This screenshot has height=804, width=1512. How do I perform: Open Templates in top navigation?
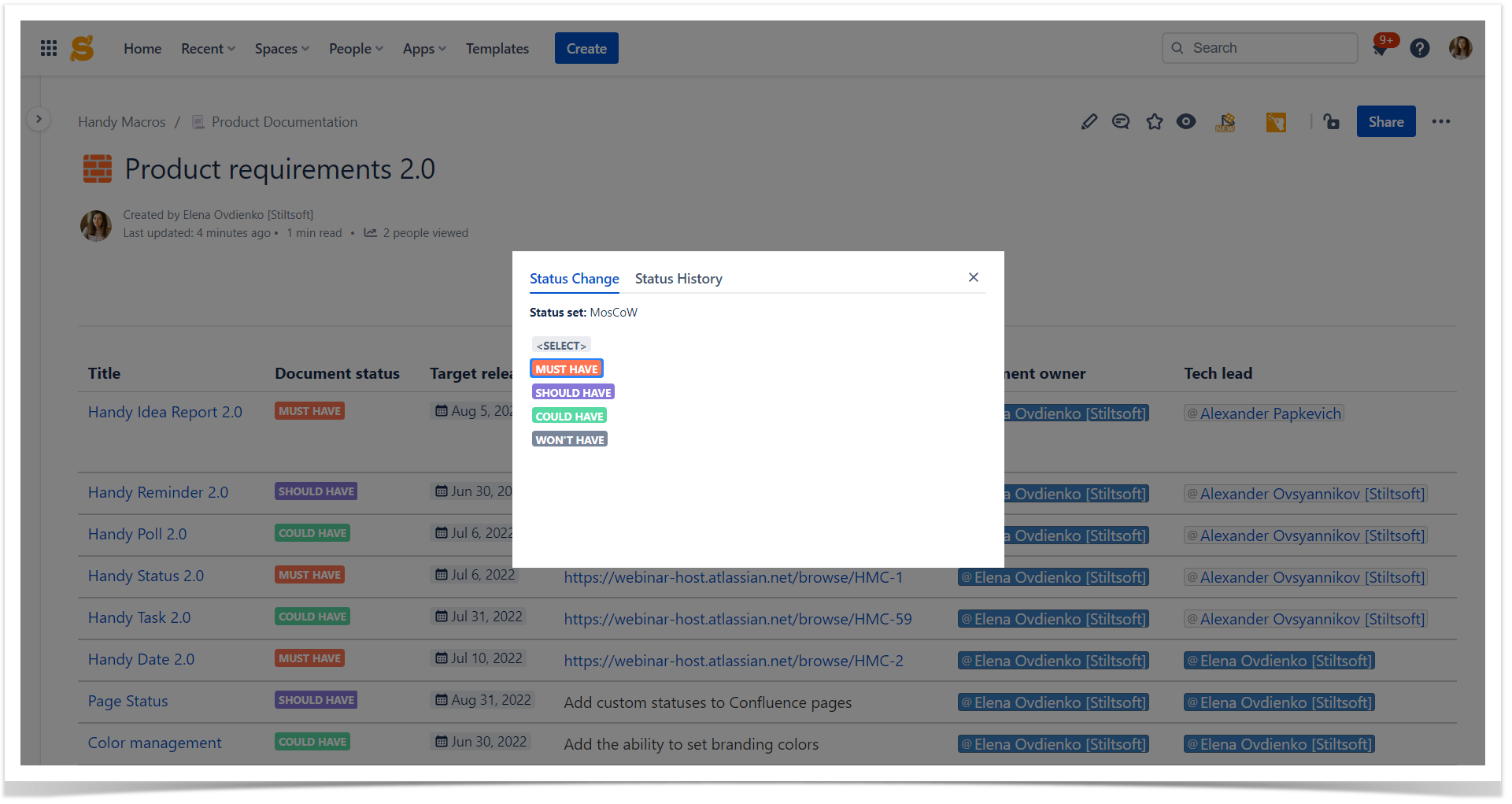tap(497, 49)
